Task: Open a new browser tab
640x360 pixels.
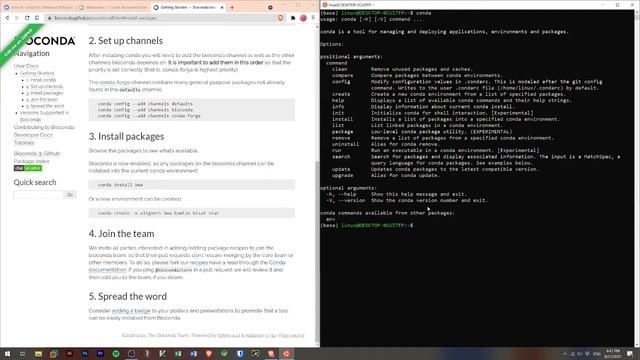Action: click(x=232, y=7)
